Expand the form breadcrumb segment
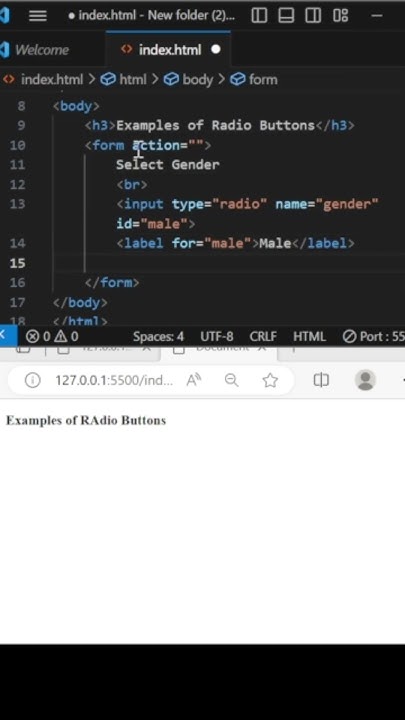 coord(254,79)
